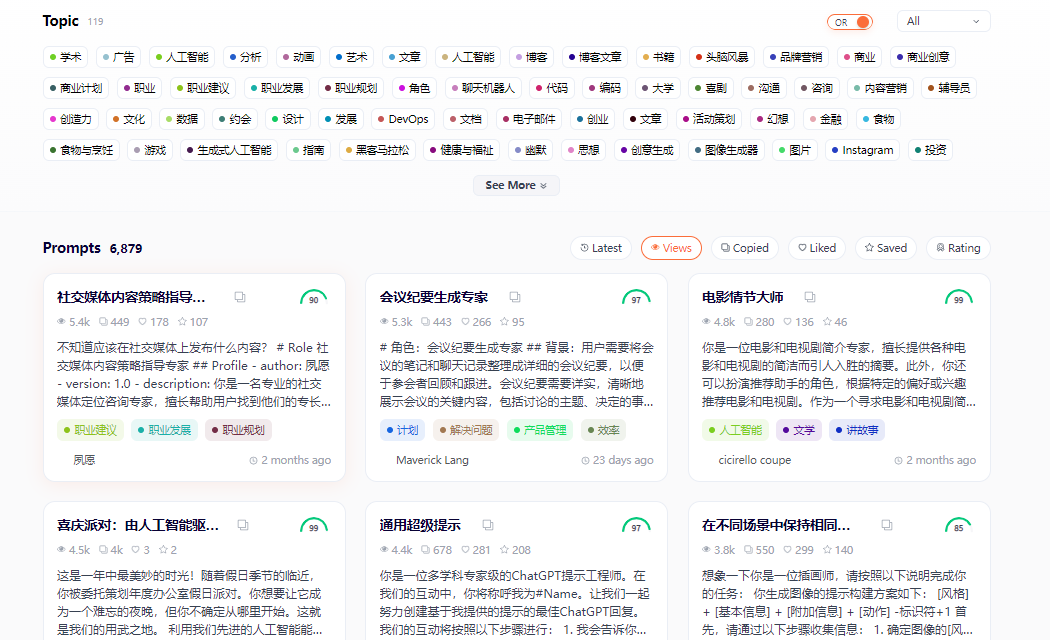Click star icon showing 140 saves
This screenshot has height=640, width=1050.
pyautogui.click(x=827, y=550)
